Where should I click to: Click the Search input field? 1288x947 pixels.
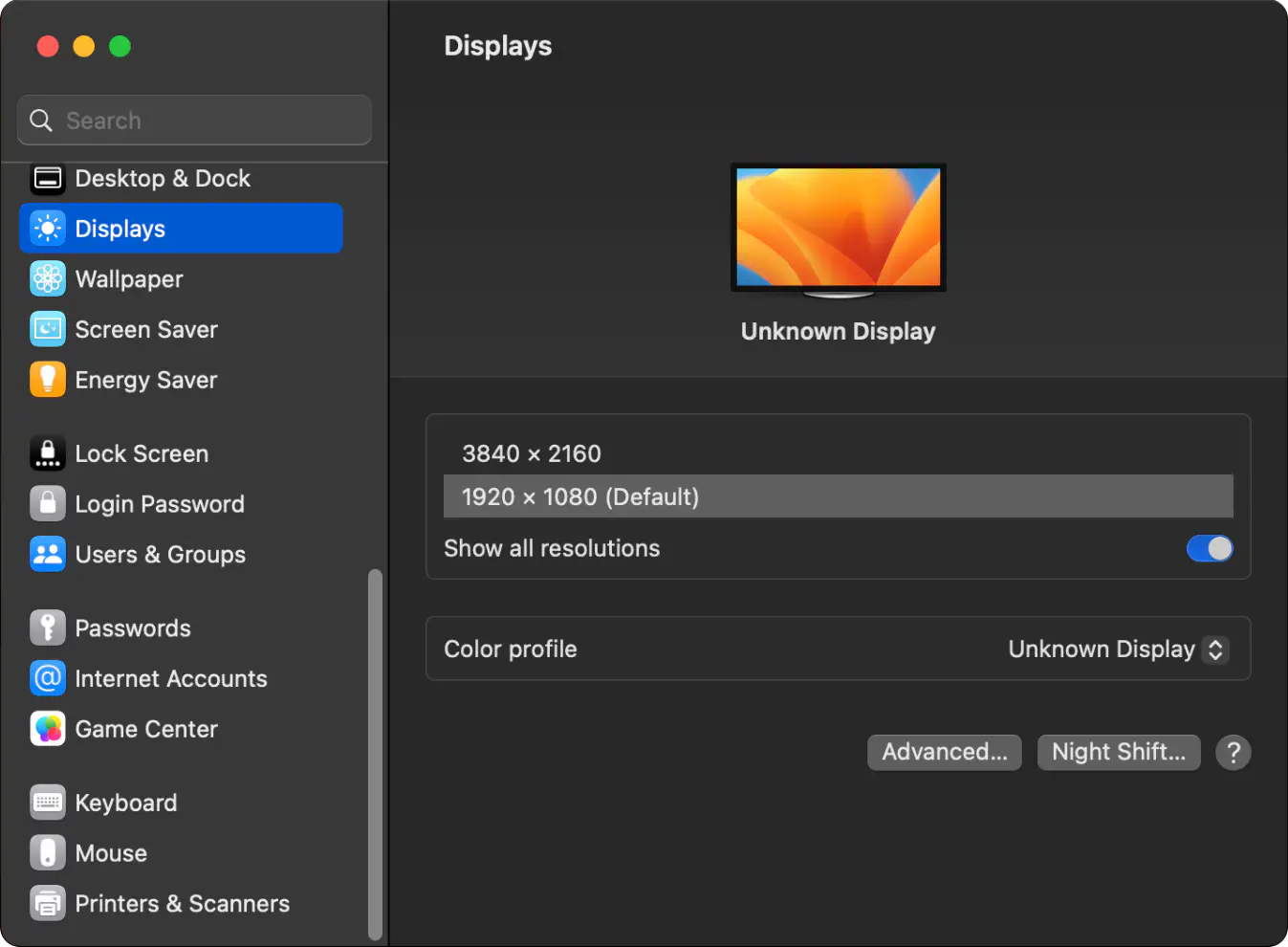(194, 120)
